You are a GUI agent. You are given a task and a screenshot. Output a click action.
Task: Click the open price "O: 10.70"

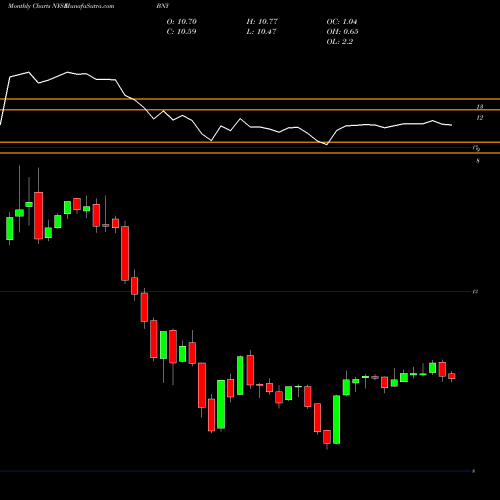[182, 22]
